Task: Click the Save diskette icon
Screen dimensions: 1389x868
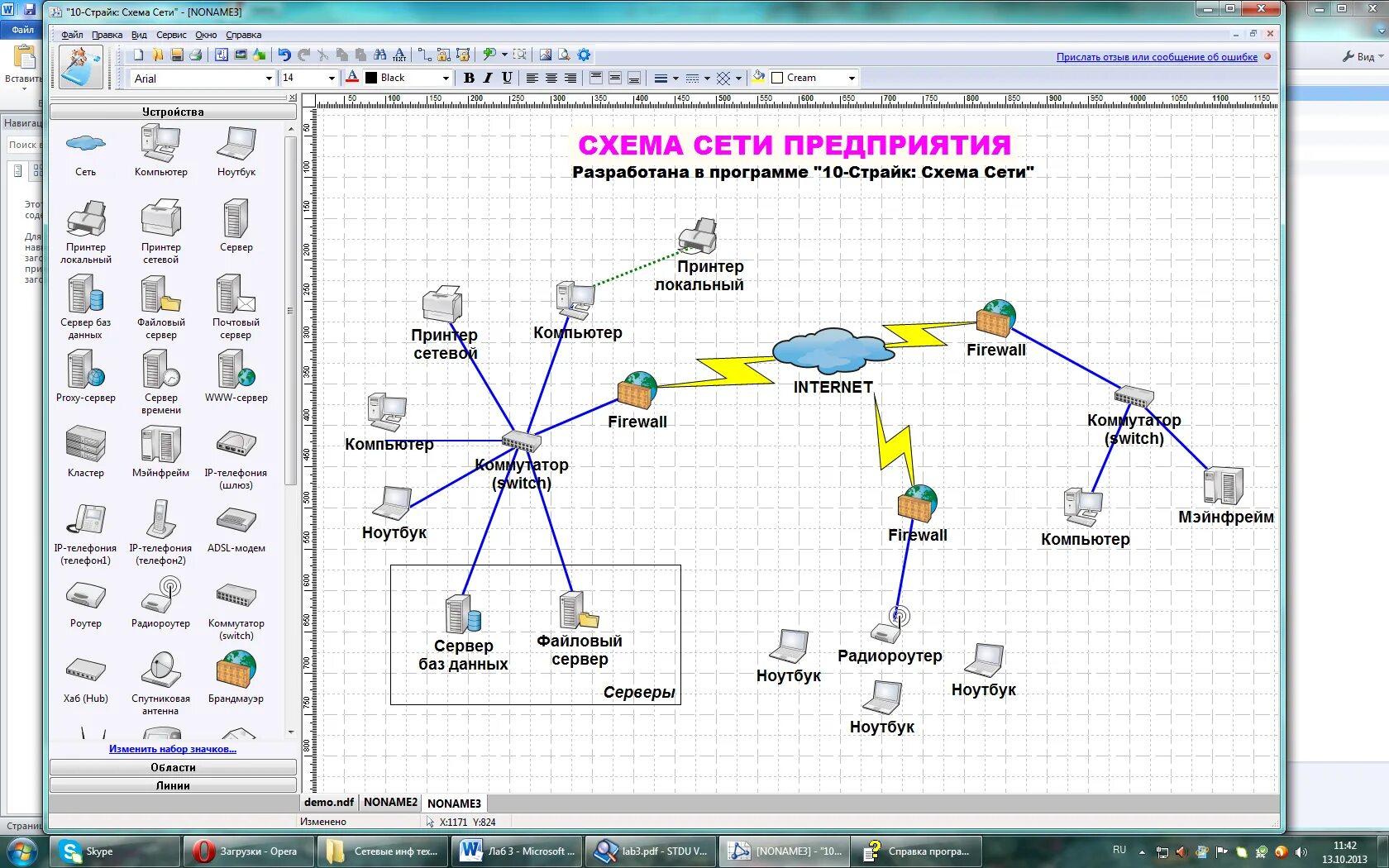Action: [x=177, y=55]
